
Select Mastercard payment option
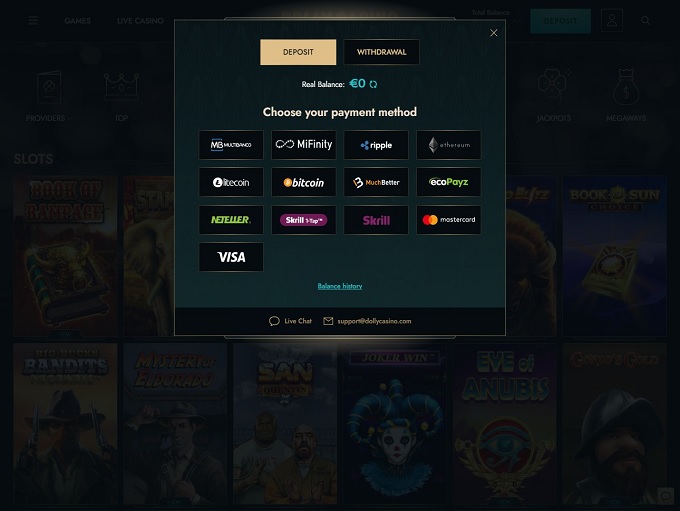coord(448,220)
